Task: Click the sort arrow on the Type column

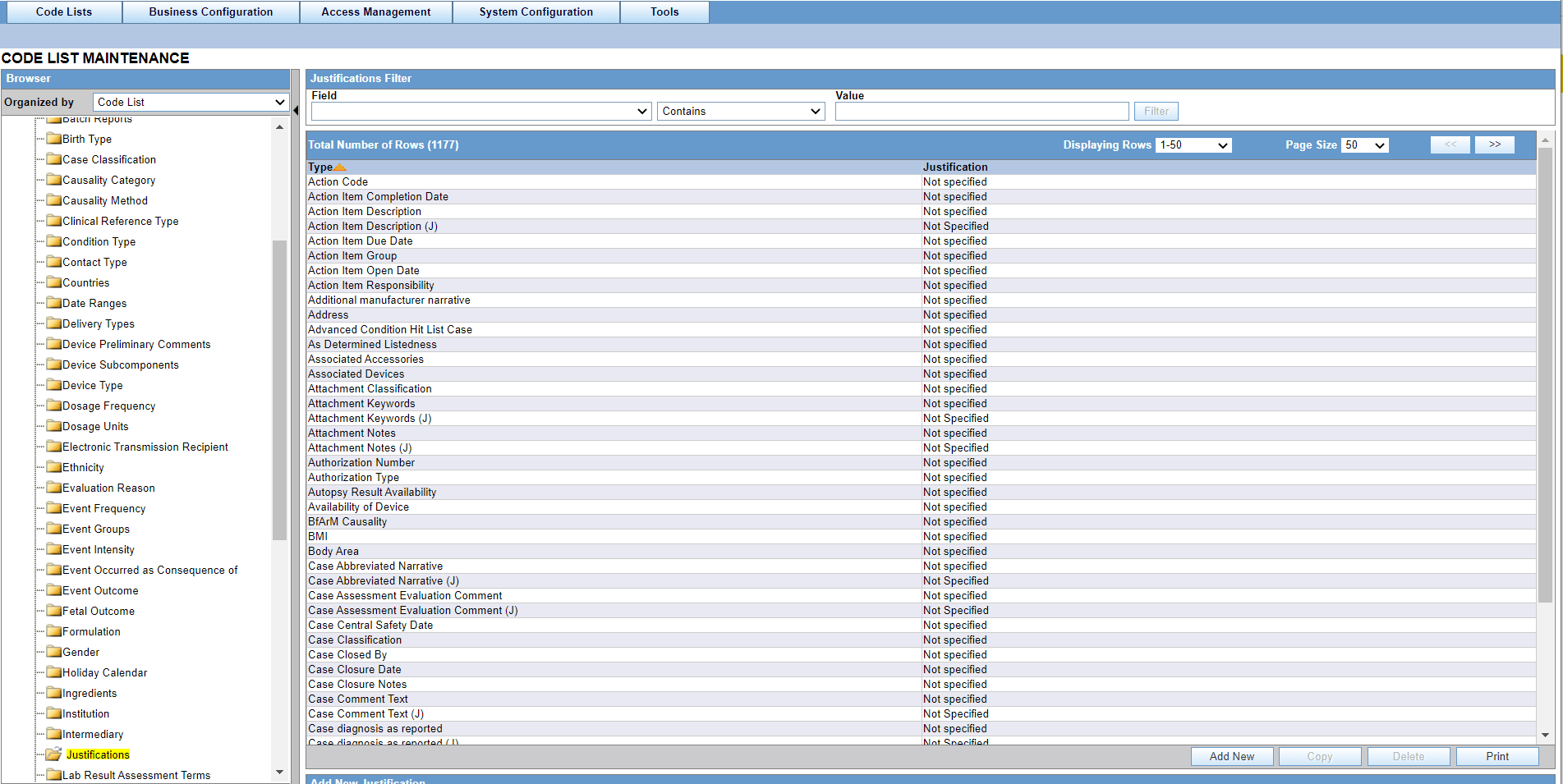Action: pyautogui.click(x=342, y=167)
